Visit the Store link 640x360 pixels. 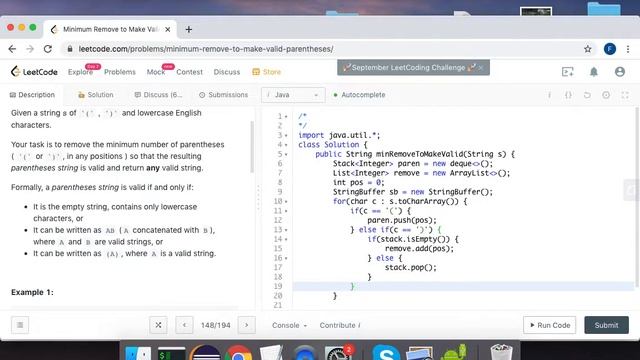coord(267,72)
